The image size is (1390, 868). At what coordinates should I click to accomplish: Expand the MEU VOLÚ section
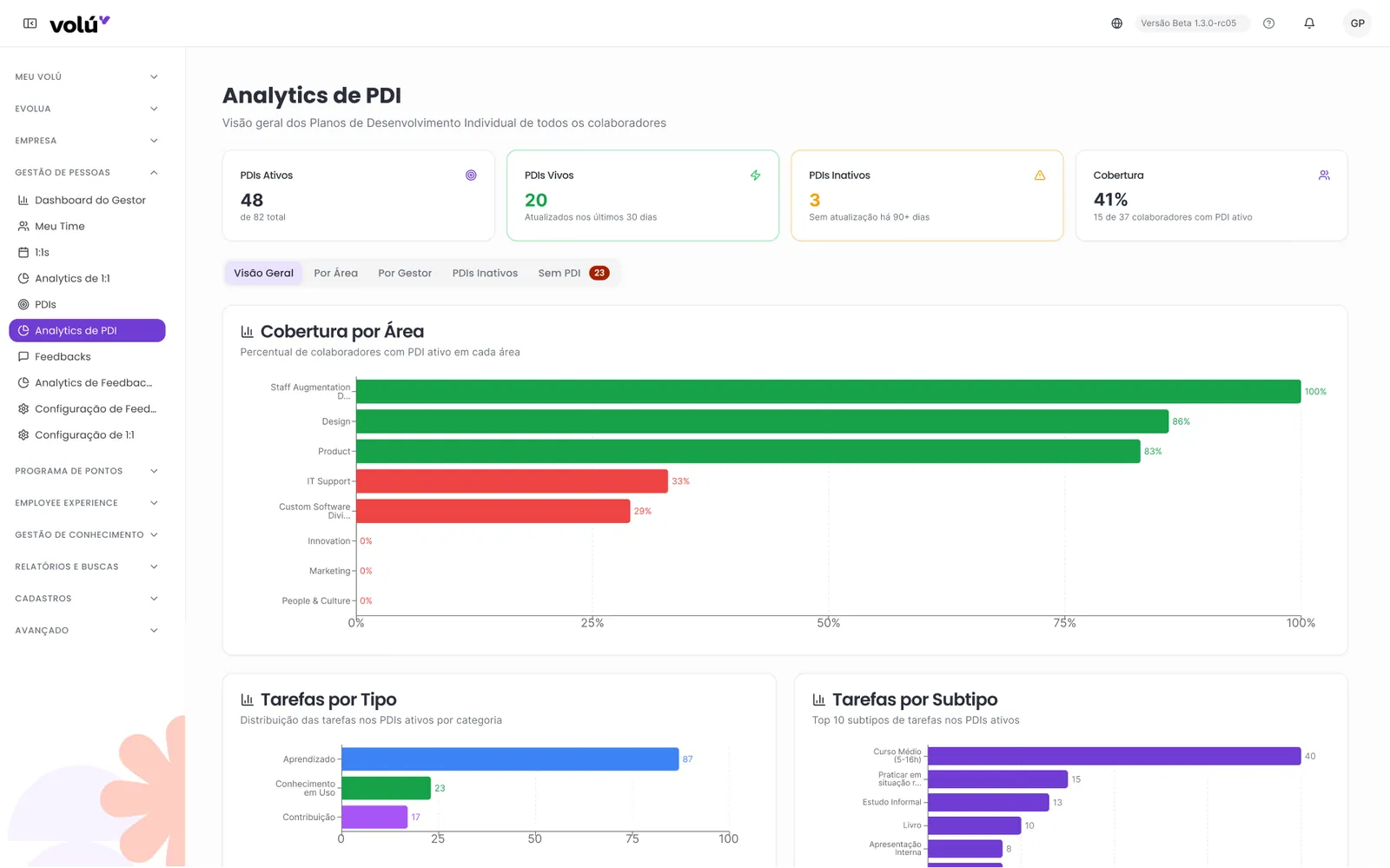click(x=87, y=76)
